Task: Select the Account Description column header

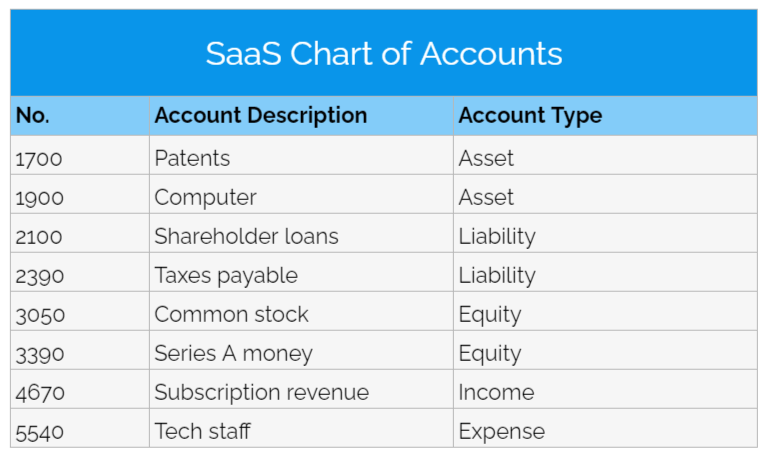Action: (260, 116)
